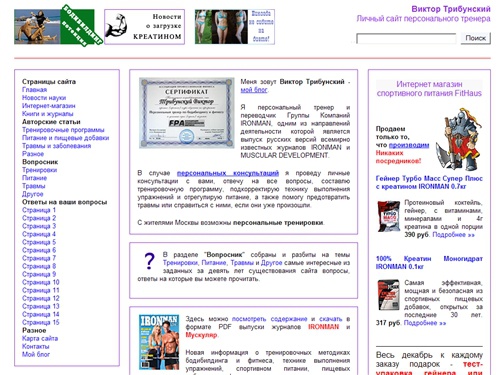
Task: Go to Страница 8 answers
Action: [x=39, y=266]
